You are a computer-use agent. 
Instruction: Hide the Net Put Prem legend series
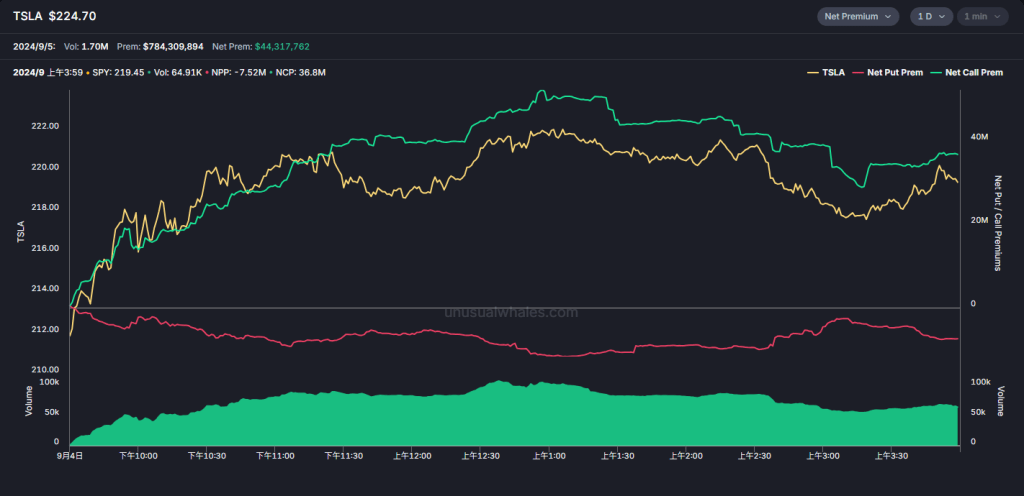point(890,73)
